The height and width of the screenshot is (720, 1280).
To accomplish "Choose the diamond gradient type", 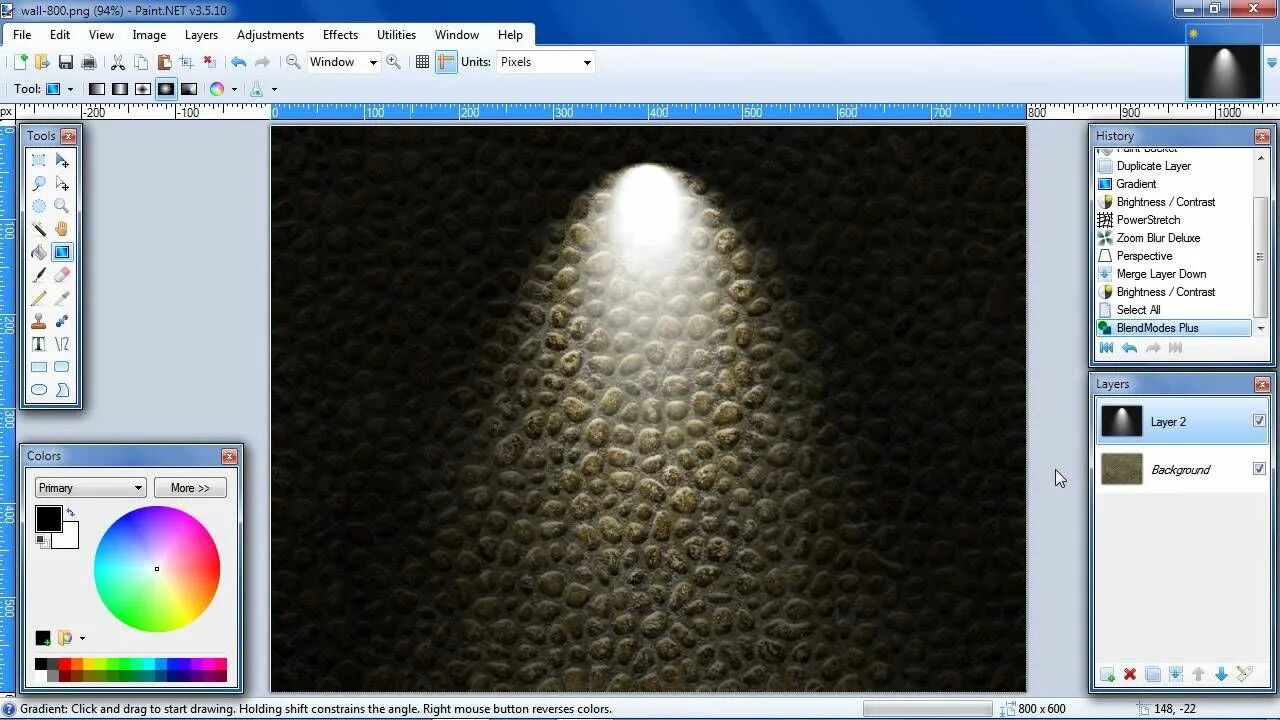I will click(x=143, y=89).
